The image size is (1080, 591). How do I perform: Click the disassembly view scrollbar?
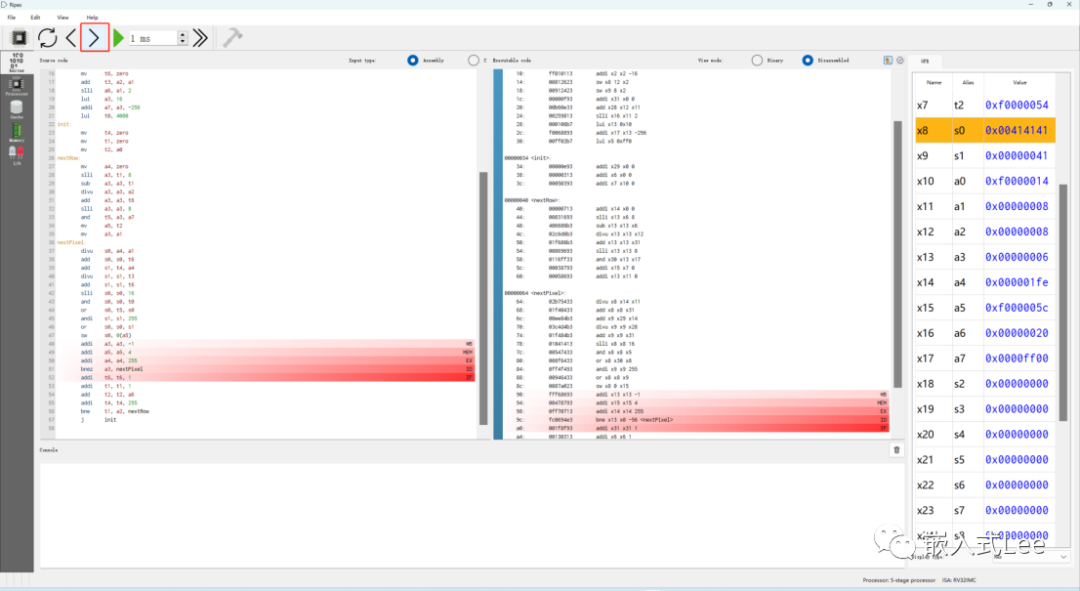point(897,254)
